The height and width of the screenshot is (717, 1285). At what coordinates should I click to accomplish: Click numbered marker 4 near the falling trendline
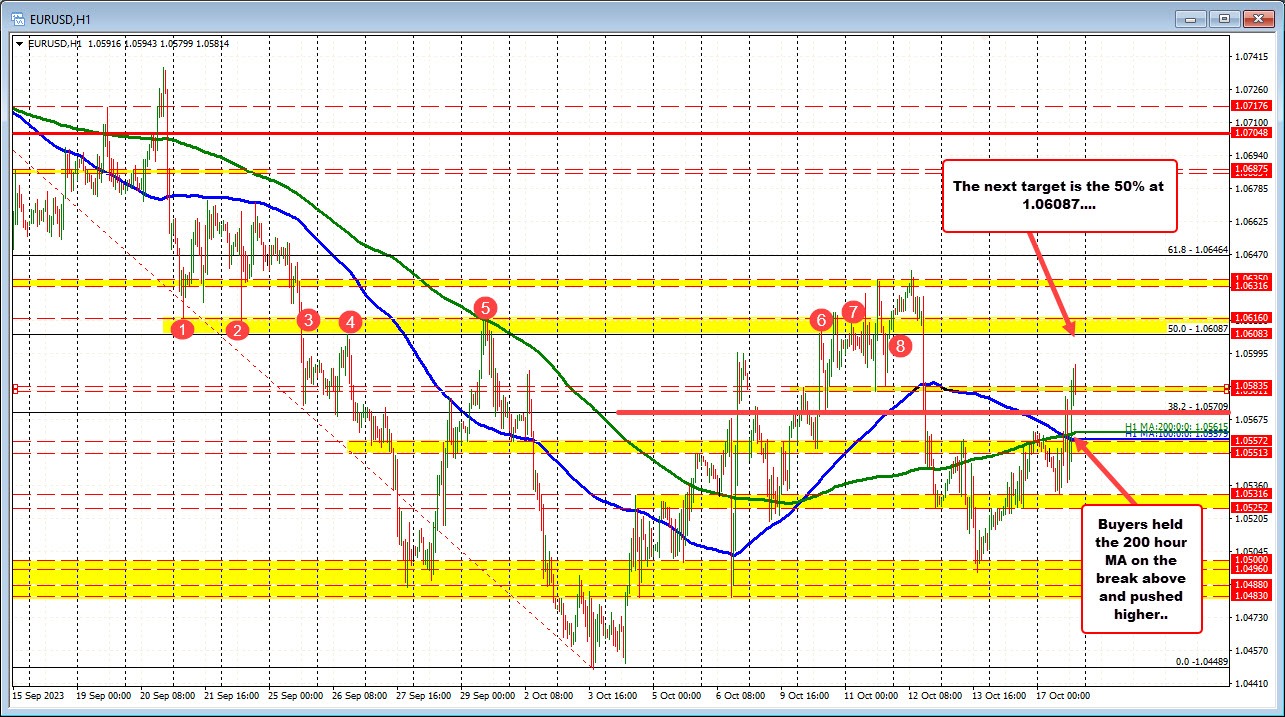coord(349,322)
